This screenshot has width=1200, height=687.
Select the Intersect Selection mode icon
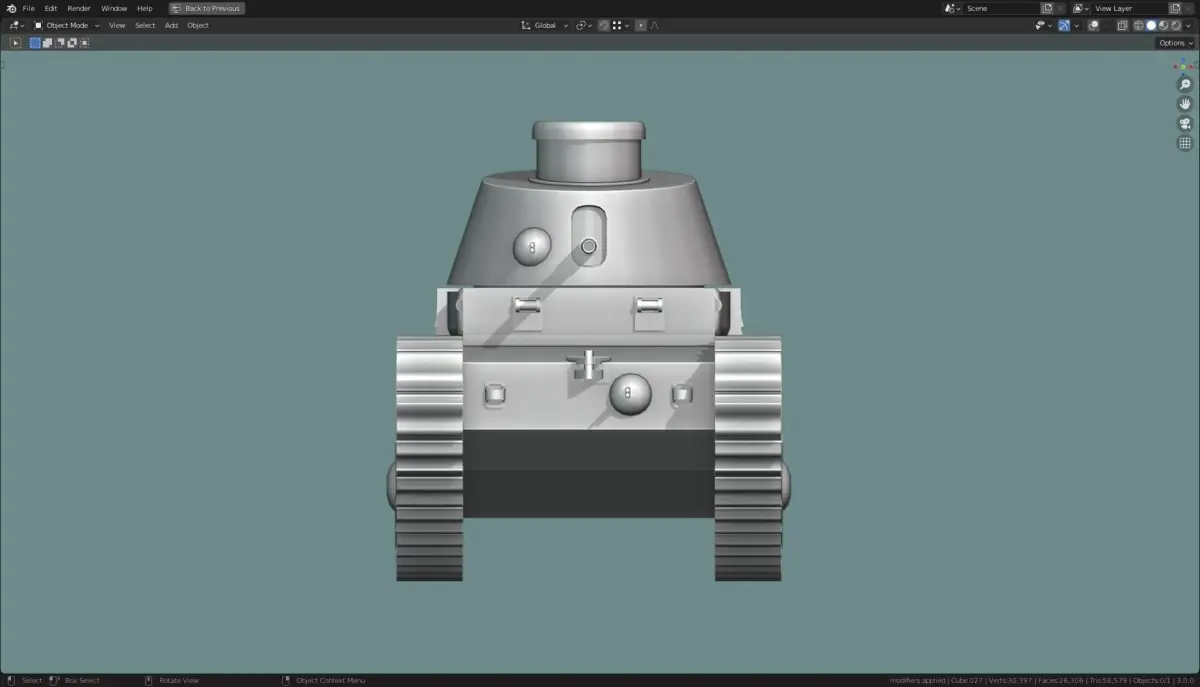[x=85, y=43]
